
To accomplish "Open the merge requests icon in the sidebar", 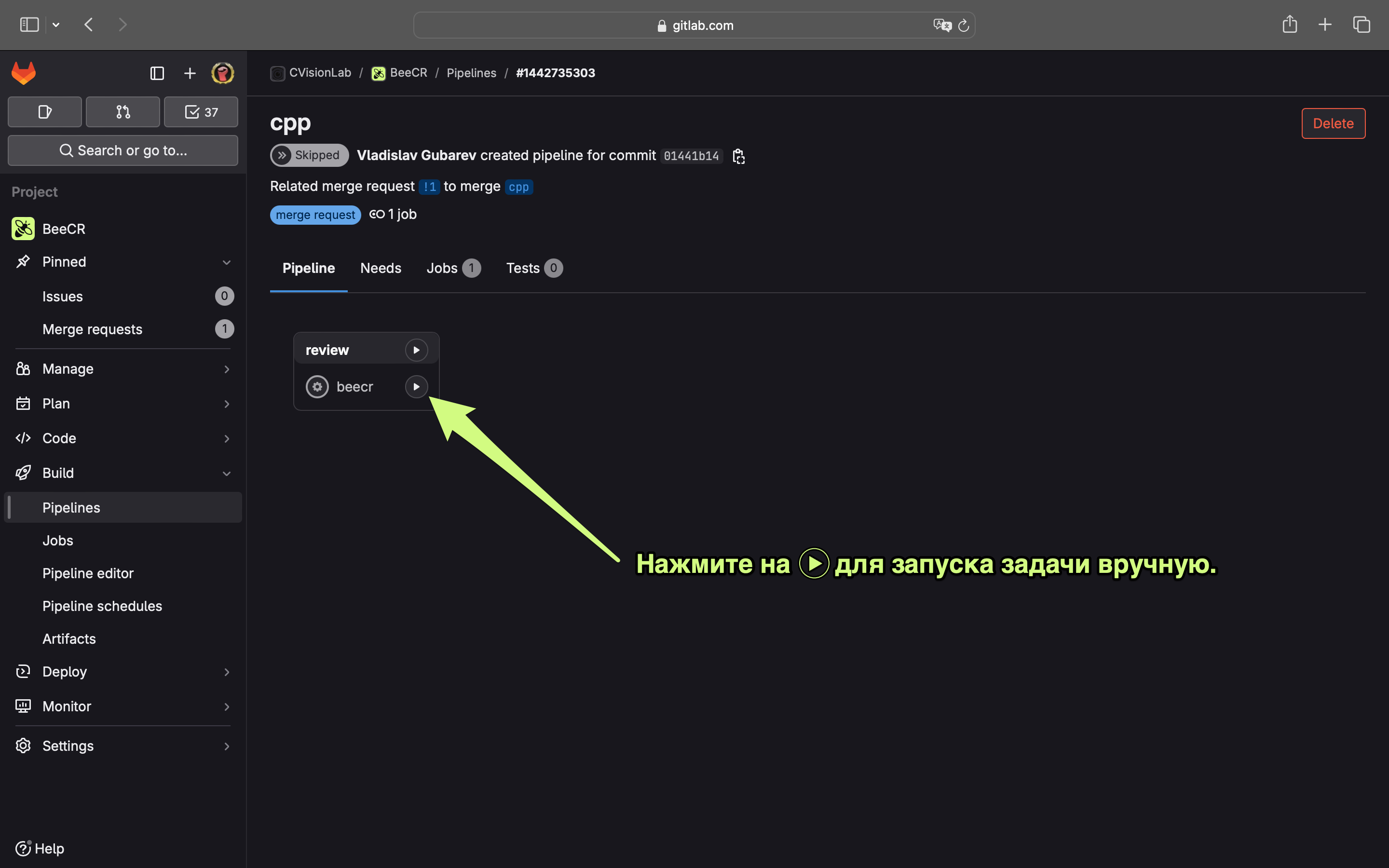I will [122, 111].
